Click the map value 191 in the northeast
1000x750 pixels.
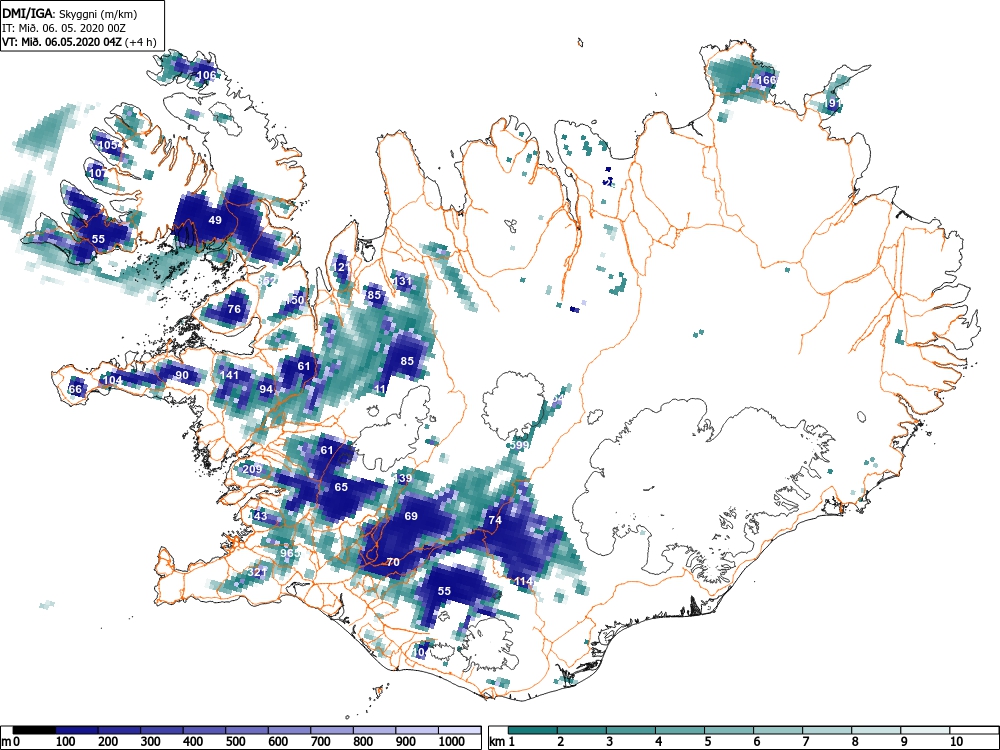(x=833, y=103)
